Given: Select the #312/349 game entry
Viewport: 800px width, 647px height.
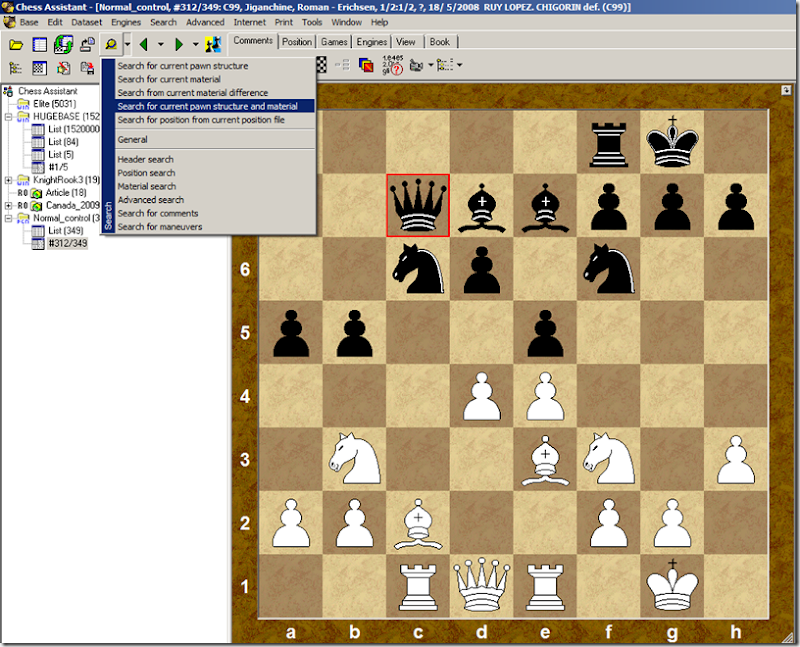Looking at the screenshot, I should click(x=67, y=243).
